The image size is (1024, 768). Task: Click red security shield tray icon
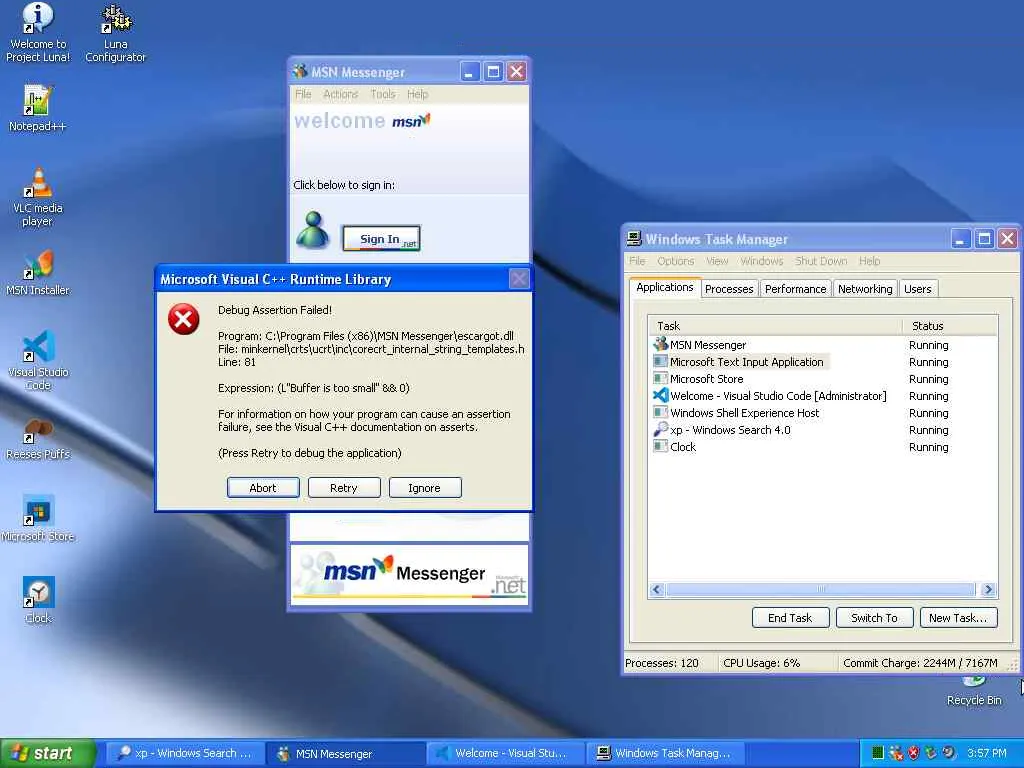tap(913, 753)
